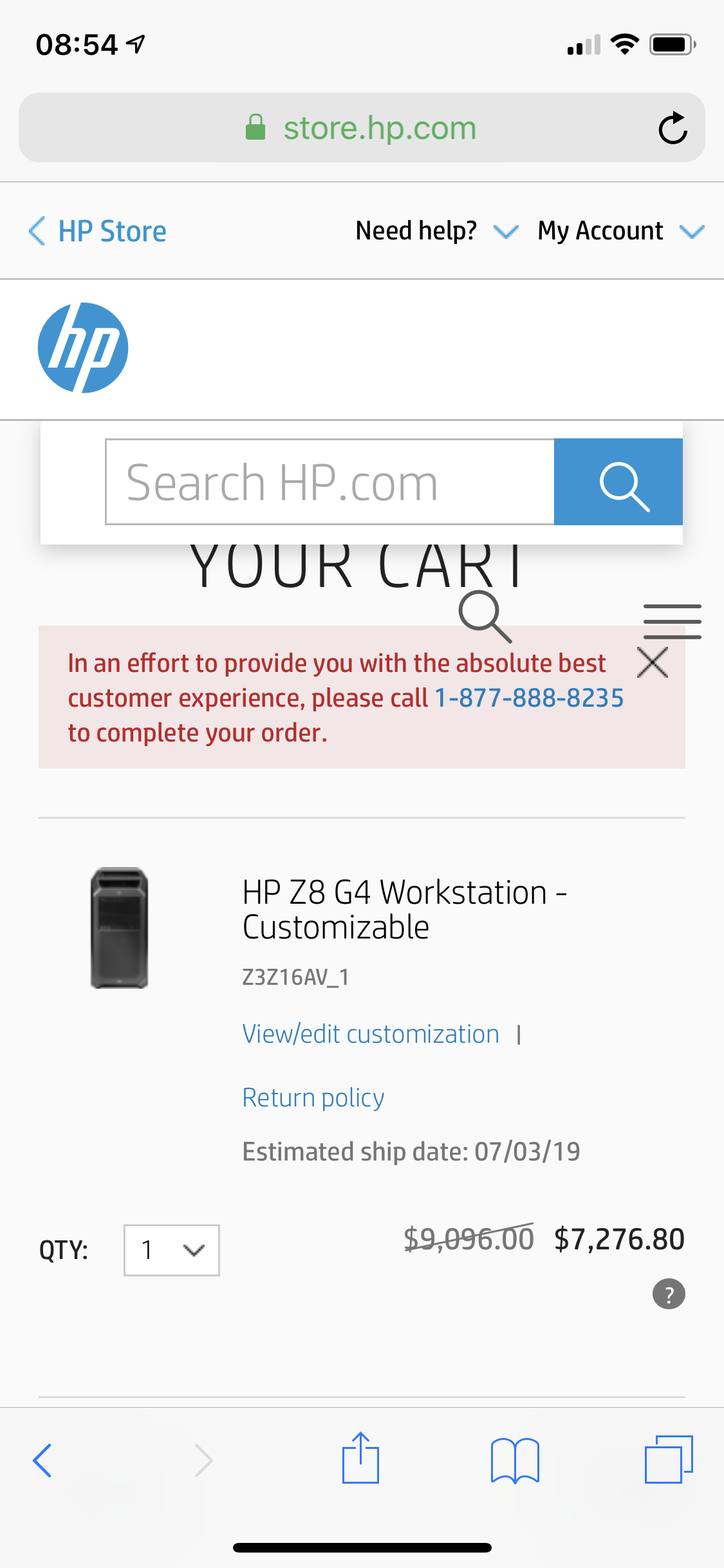724x1568 pixels.
Task: Tap the magnifier icon beside Your Cart
Action: coord(485,617)
